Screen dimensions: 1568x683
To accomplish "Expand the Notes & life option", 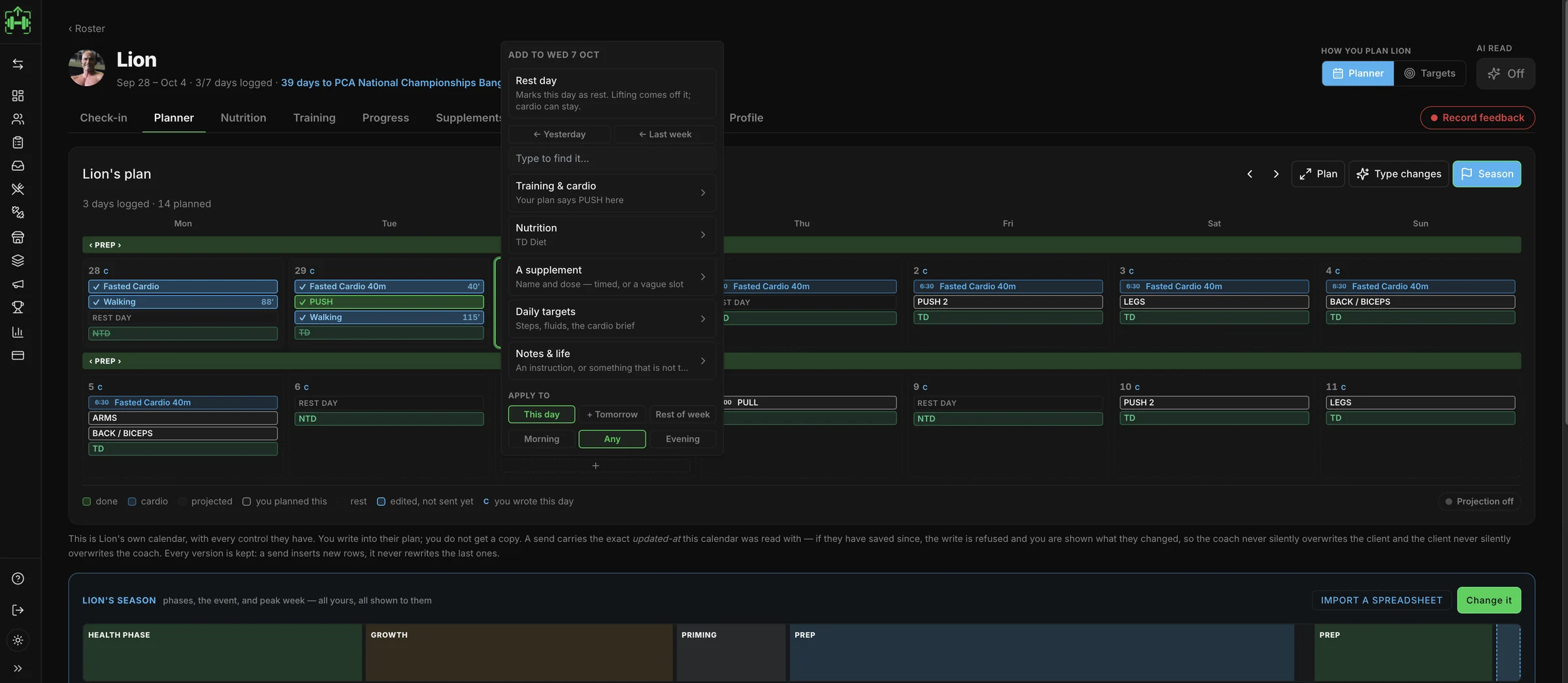I will point(612,360).
